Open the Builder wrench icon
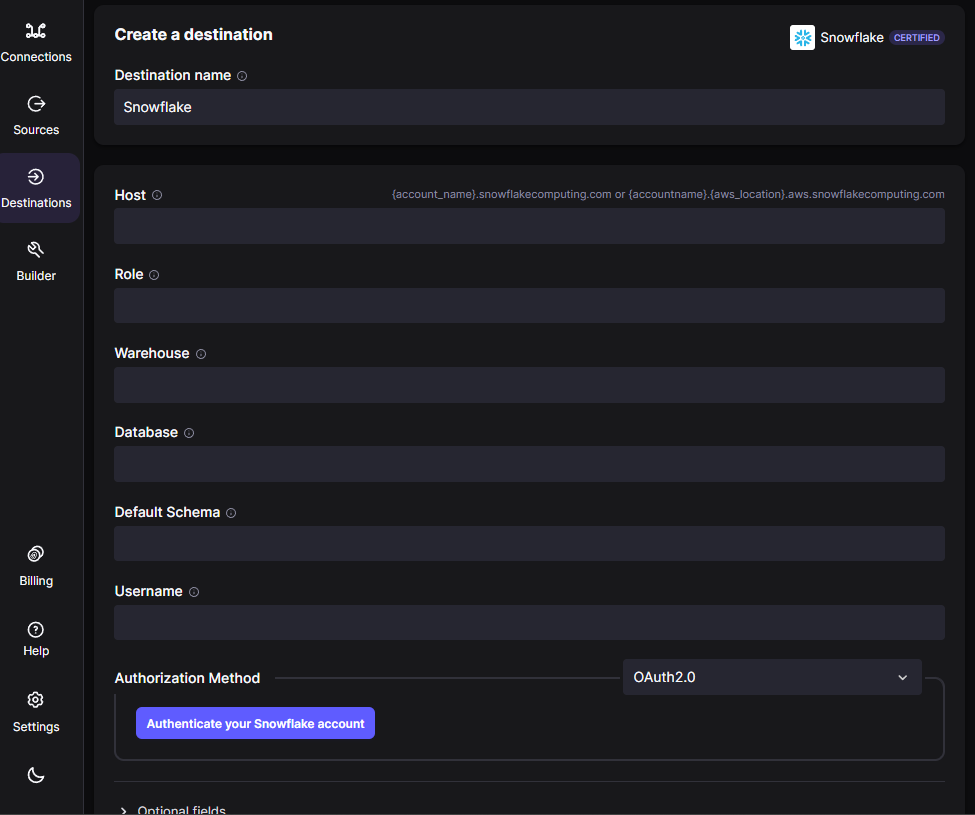 pyautogui.click(x=35, y=249)
